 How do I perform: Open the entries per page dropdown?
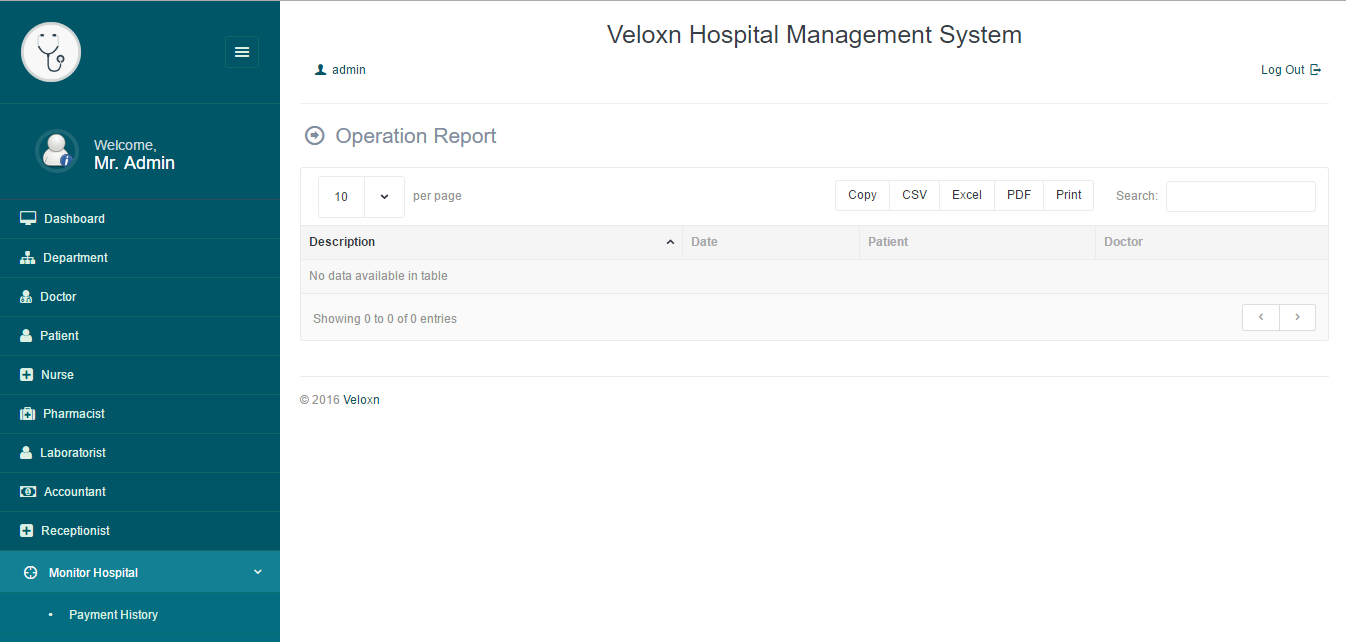pyautogui.click(x=361, y=197)
